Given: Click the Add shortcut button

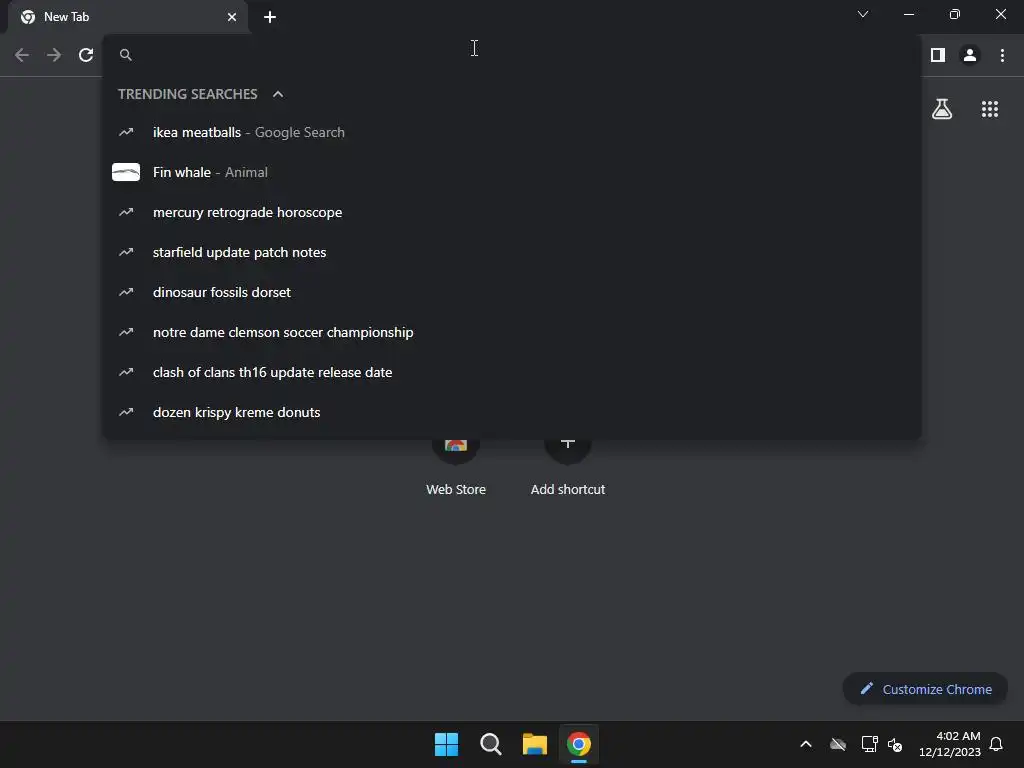Looking at the screenshot, I should pos(568,467).
